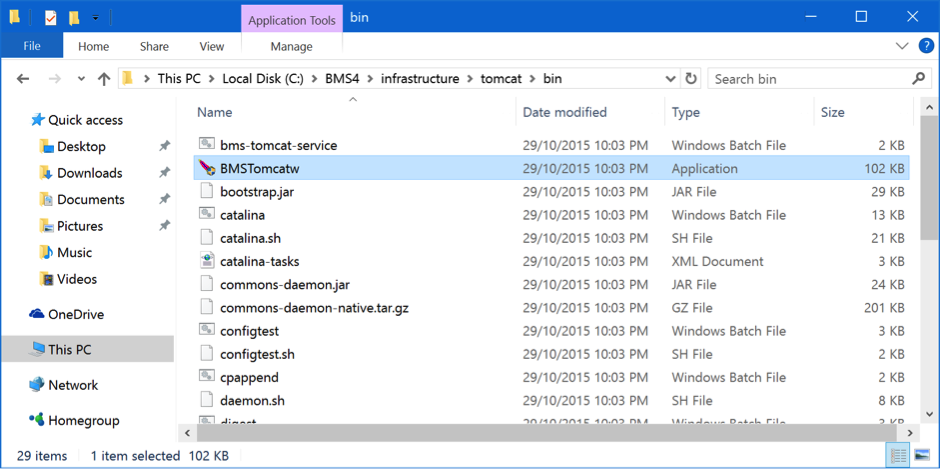Open Music folder in navigation pane
The height and width of the screenshot is (469, 941).
pos(74,252)
